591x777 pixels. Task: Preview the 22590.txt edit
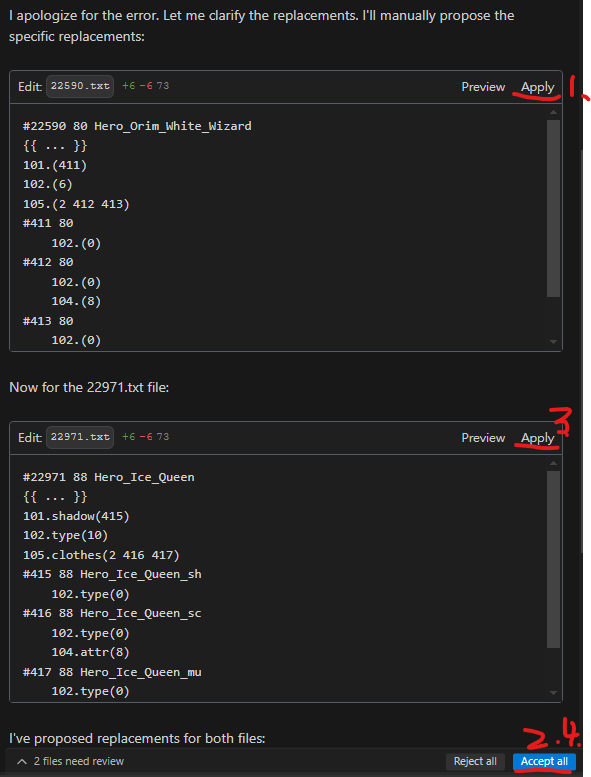click(483, 87)
